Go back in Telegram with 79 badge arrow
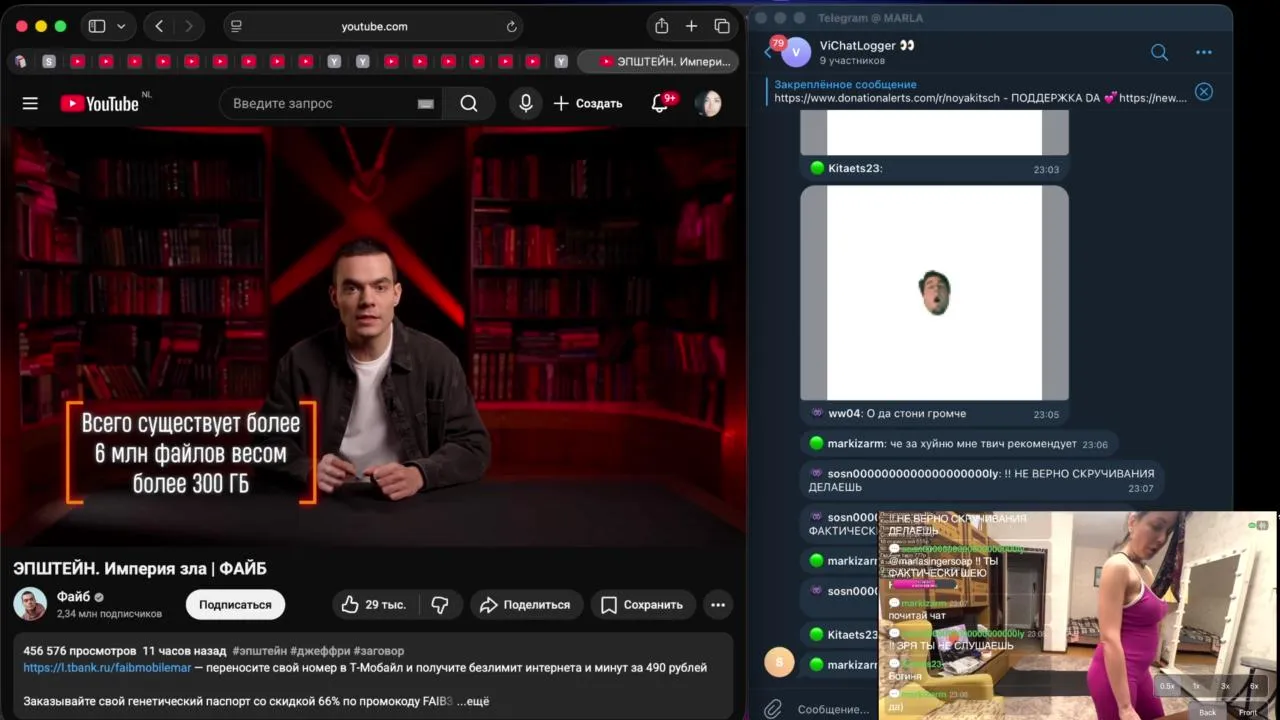The width and height of the screenshot is (1280, 720). [770, 50]
